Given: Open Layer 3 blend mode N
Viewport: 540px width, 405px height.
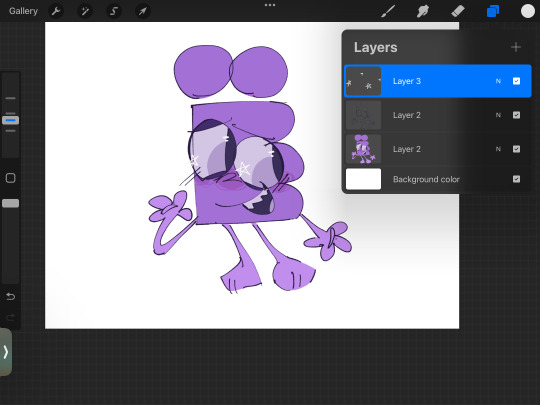Looking at the screenshot, I should [x=498, y=81].
